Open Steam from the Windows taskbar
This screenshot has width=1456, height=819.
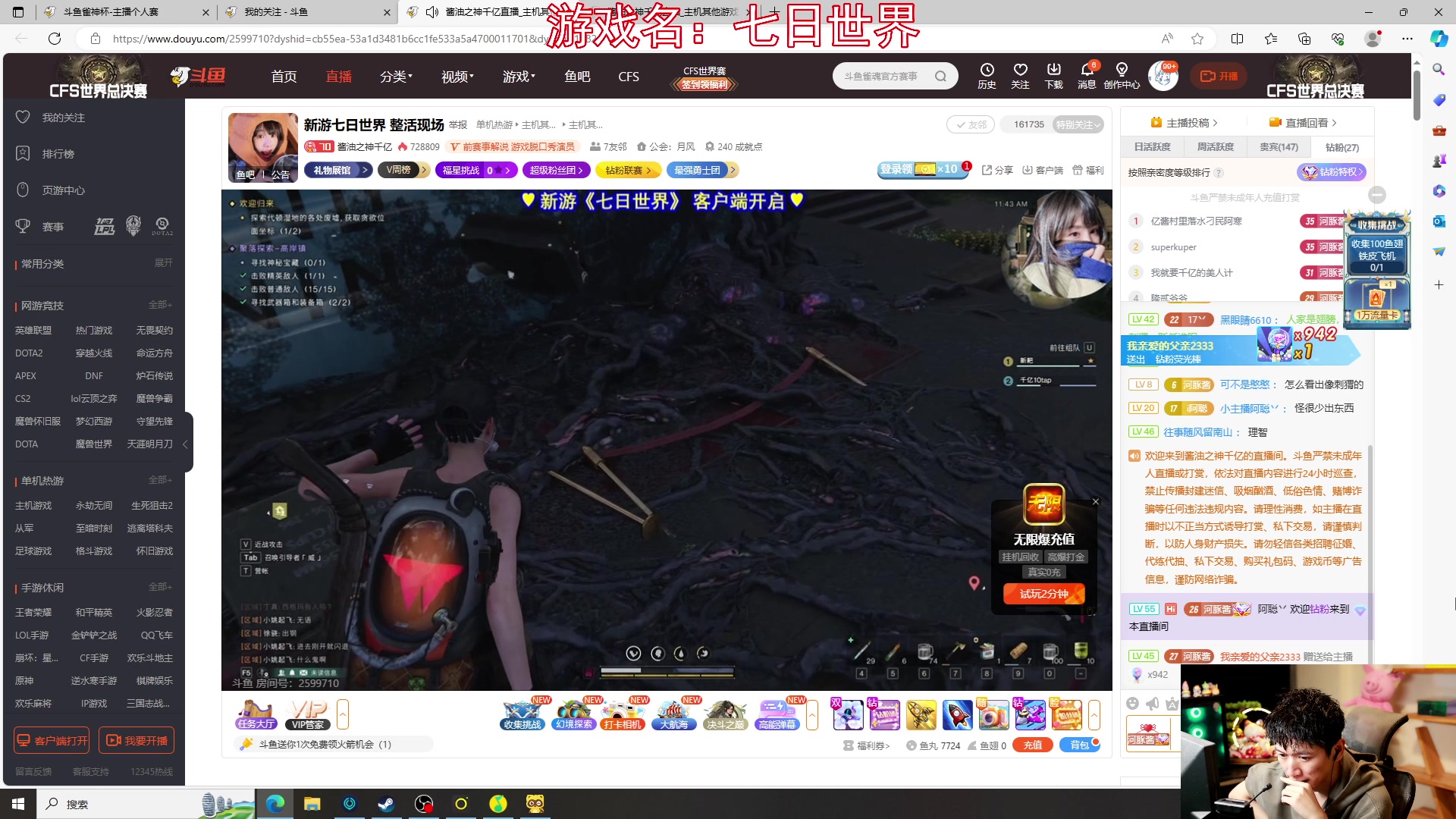click(386, 804)
